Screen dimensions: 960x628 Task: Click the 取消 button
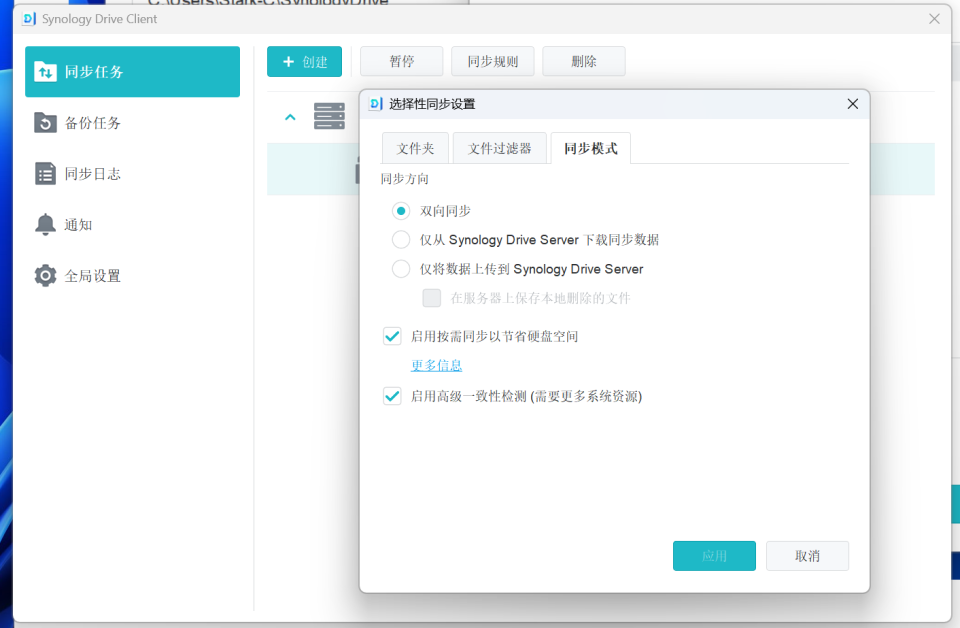(807, 556)
